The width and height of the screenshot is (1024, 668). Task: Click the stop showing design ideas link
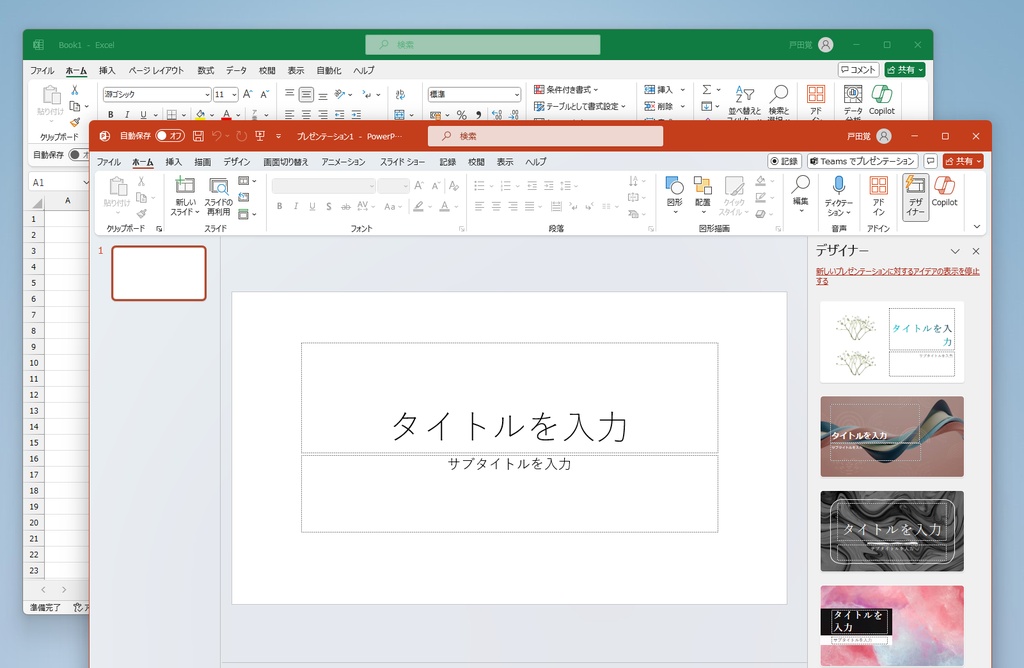point(897,276)
